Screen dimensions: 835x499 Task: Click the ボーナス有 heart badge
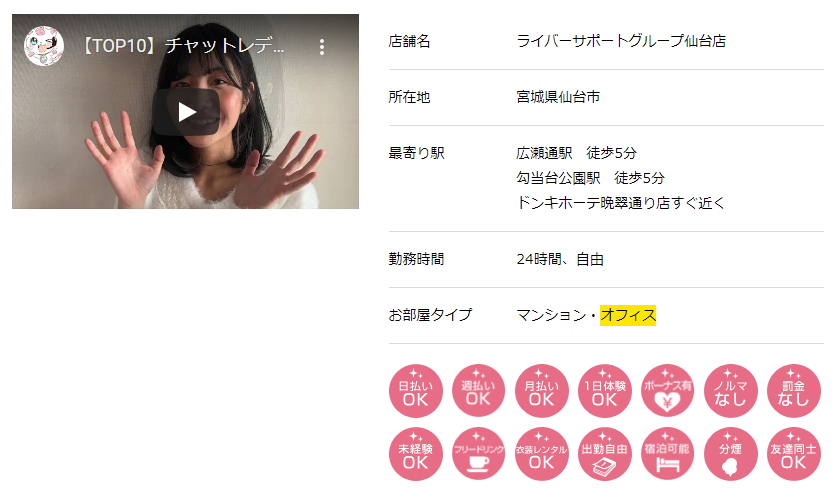[x=667, y=391]
